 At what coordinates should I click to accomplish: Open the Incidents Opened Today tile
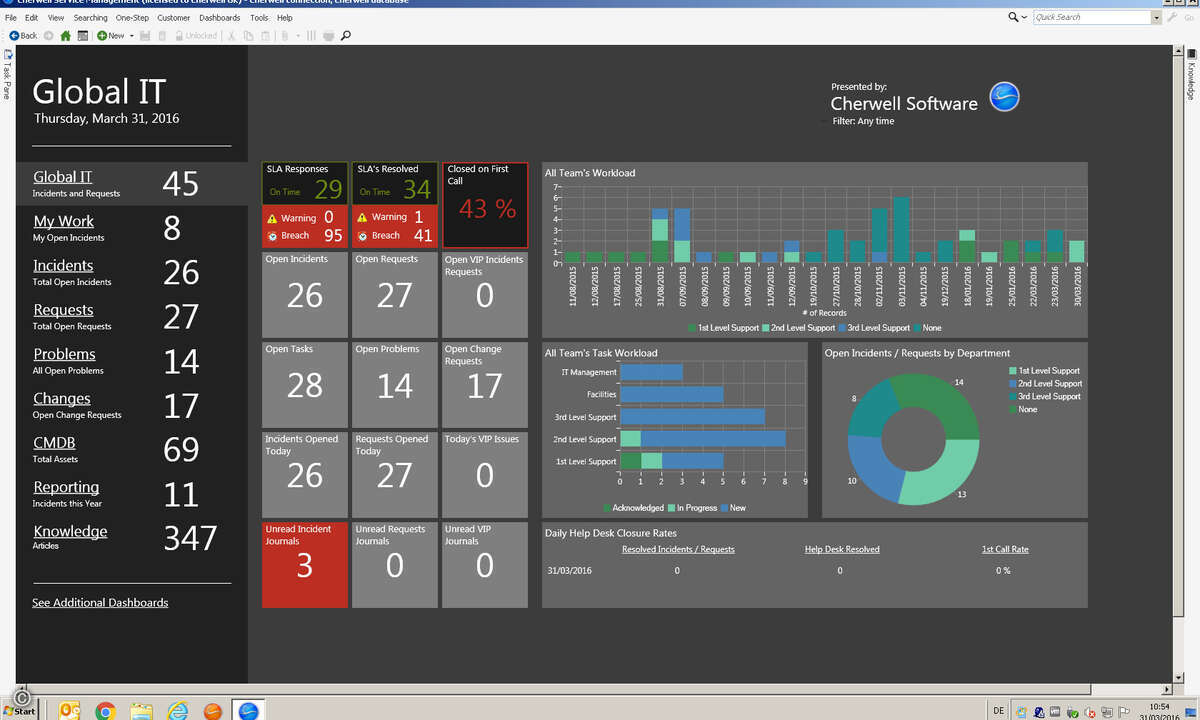pyautogui.click(x=305, y=475)
